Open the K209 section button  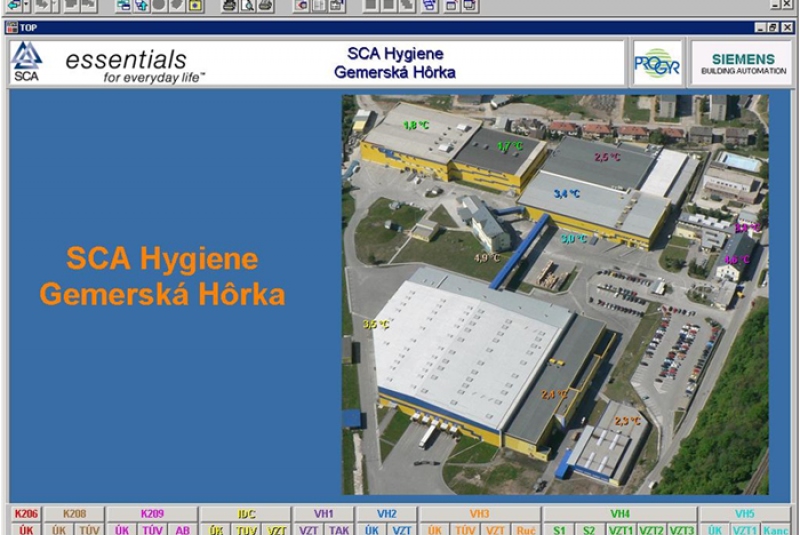coord(152,514)
